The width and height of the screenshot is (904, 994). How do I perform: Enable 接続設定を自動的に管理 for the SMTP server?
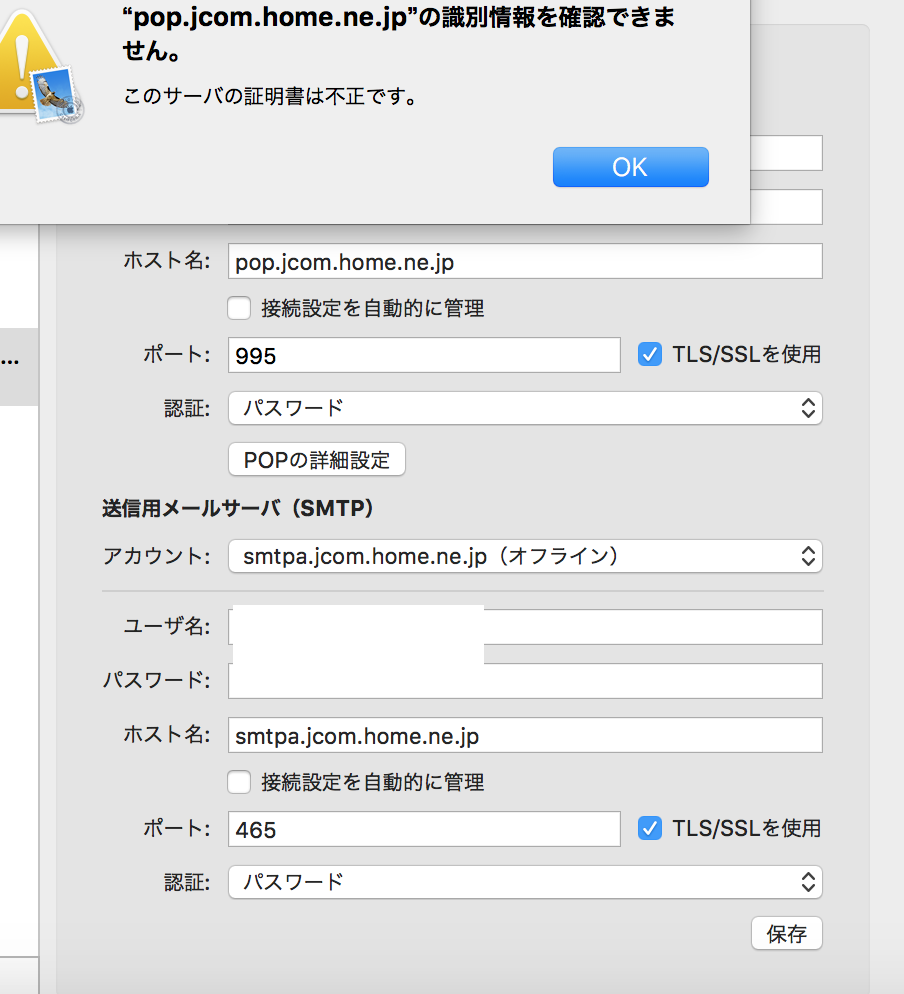point(239,782)
